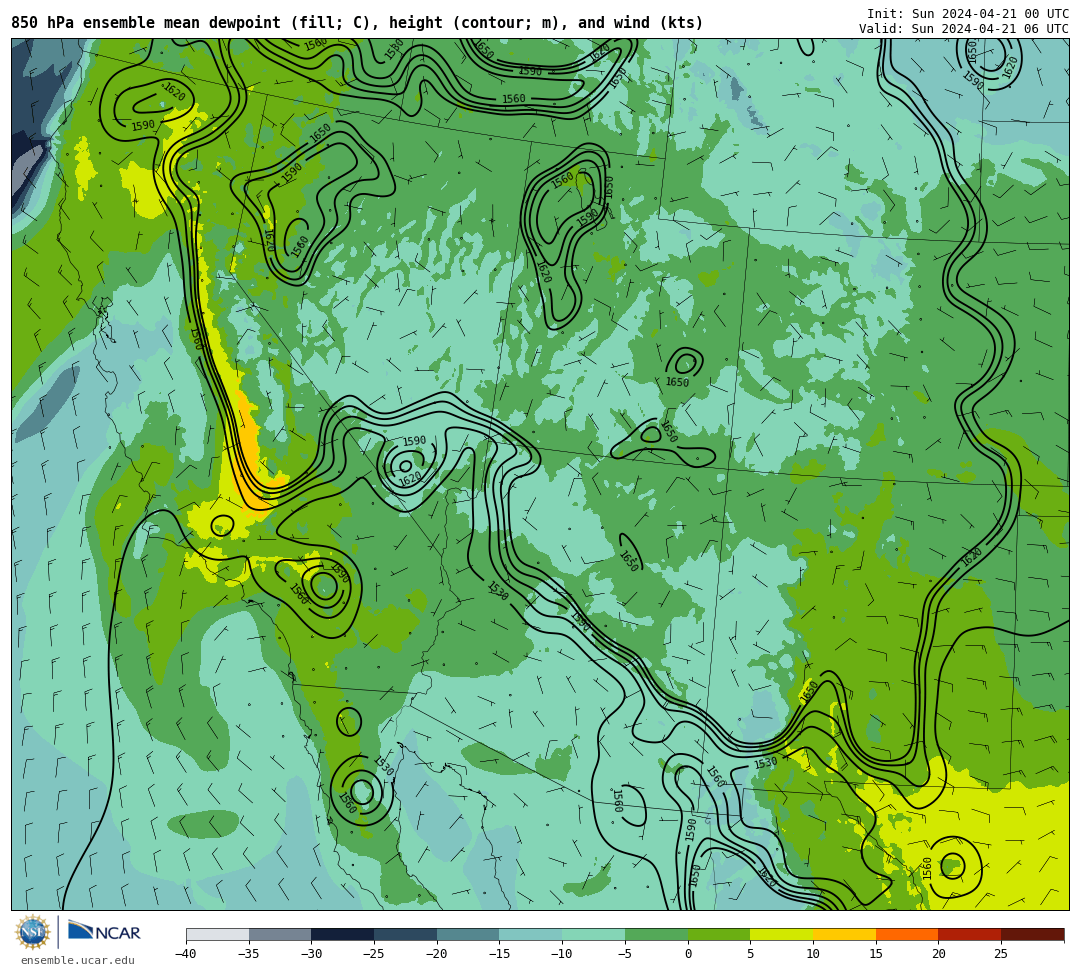This screenshot has width=1080, height=973.
Task: Click the -5 to 0 green colorbar swatch
Action: [x=656, y=934]
